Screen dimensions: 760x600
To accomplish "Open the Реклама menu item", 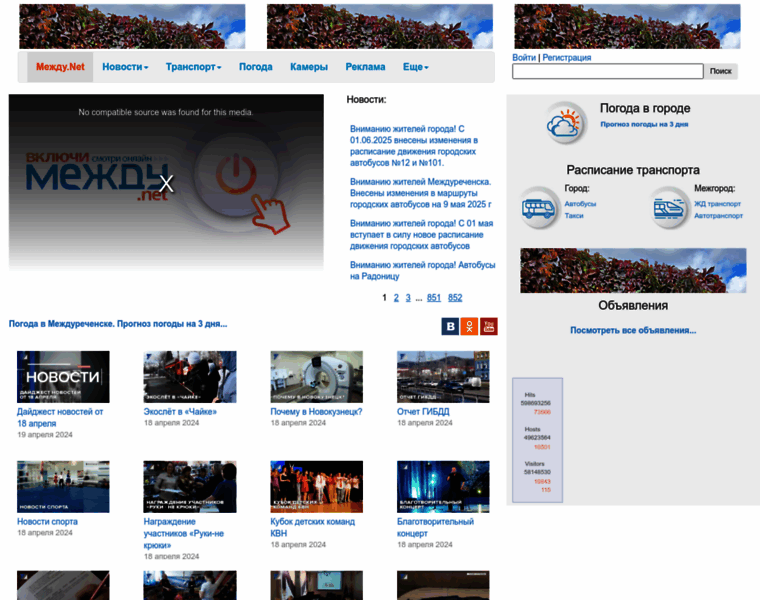I will click(x=365, y=67).
